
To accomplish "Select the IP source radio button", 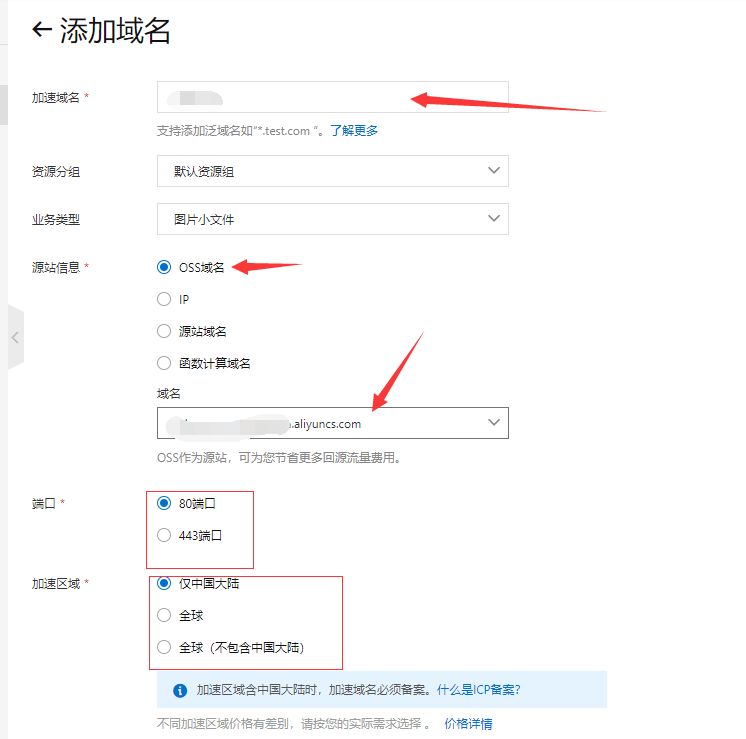I will coord(164,299).
